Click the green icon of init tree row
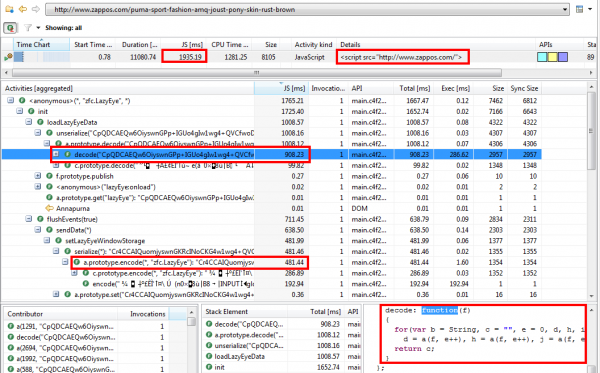 [x=31, y=111]
